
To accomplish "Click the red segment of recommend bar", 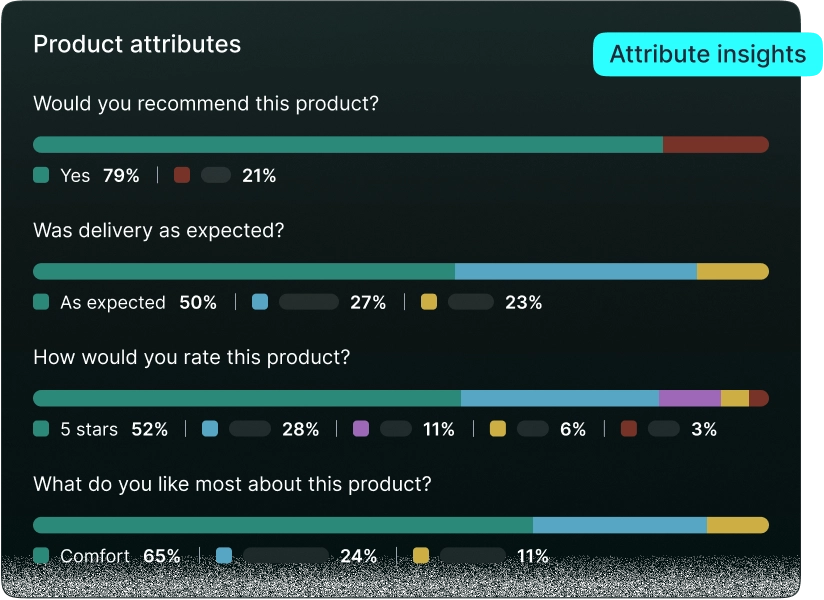I will [716, 144].
